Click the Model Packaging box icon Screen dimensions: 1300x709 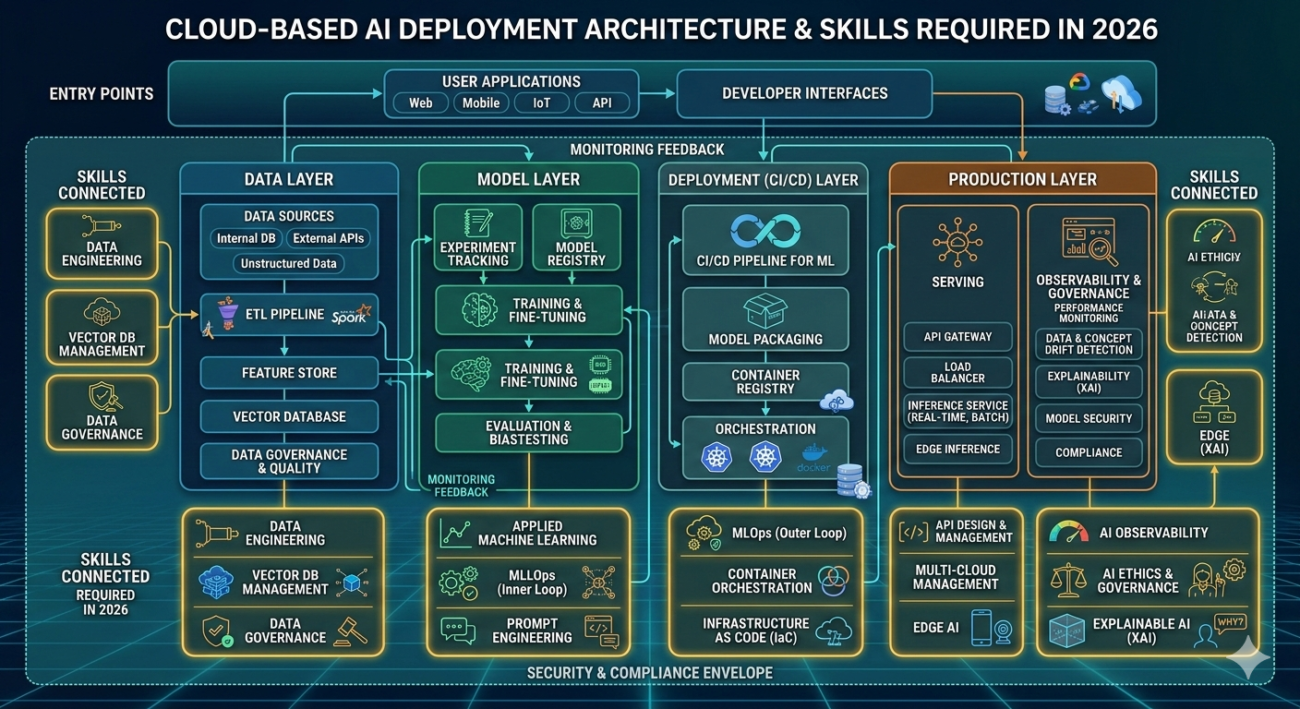point(765,312)
